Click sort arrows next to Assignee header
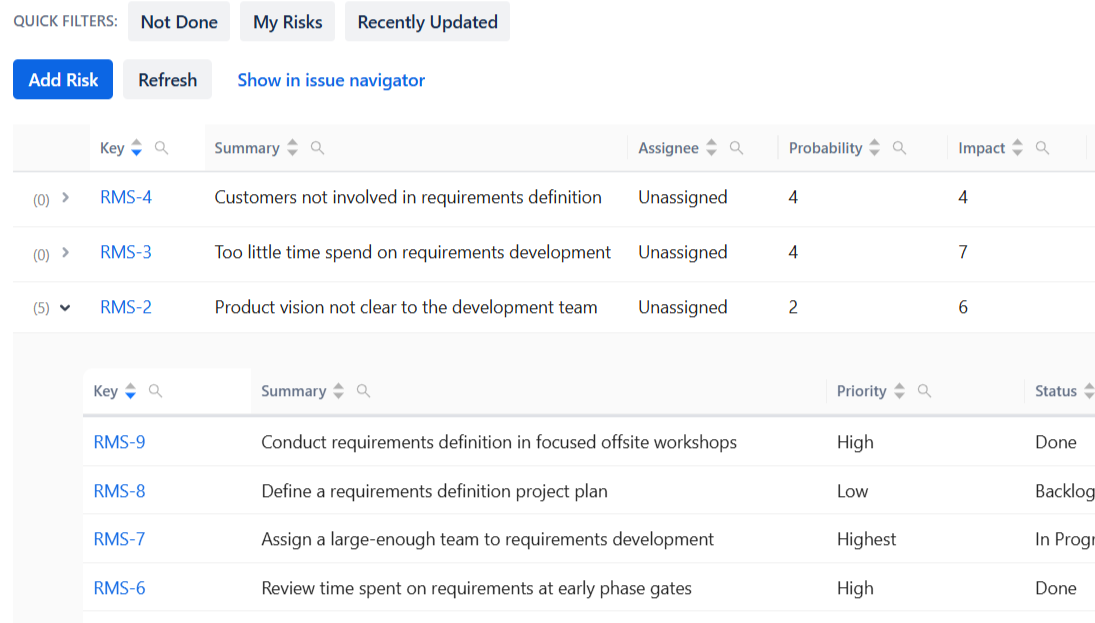The width and height of the screenshot is (1095, 623). [x=712, y=148]
